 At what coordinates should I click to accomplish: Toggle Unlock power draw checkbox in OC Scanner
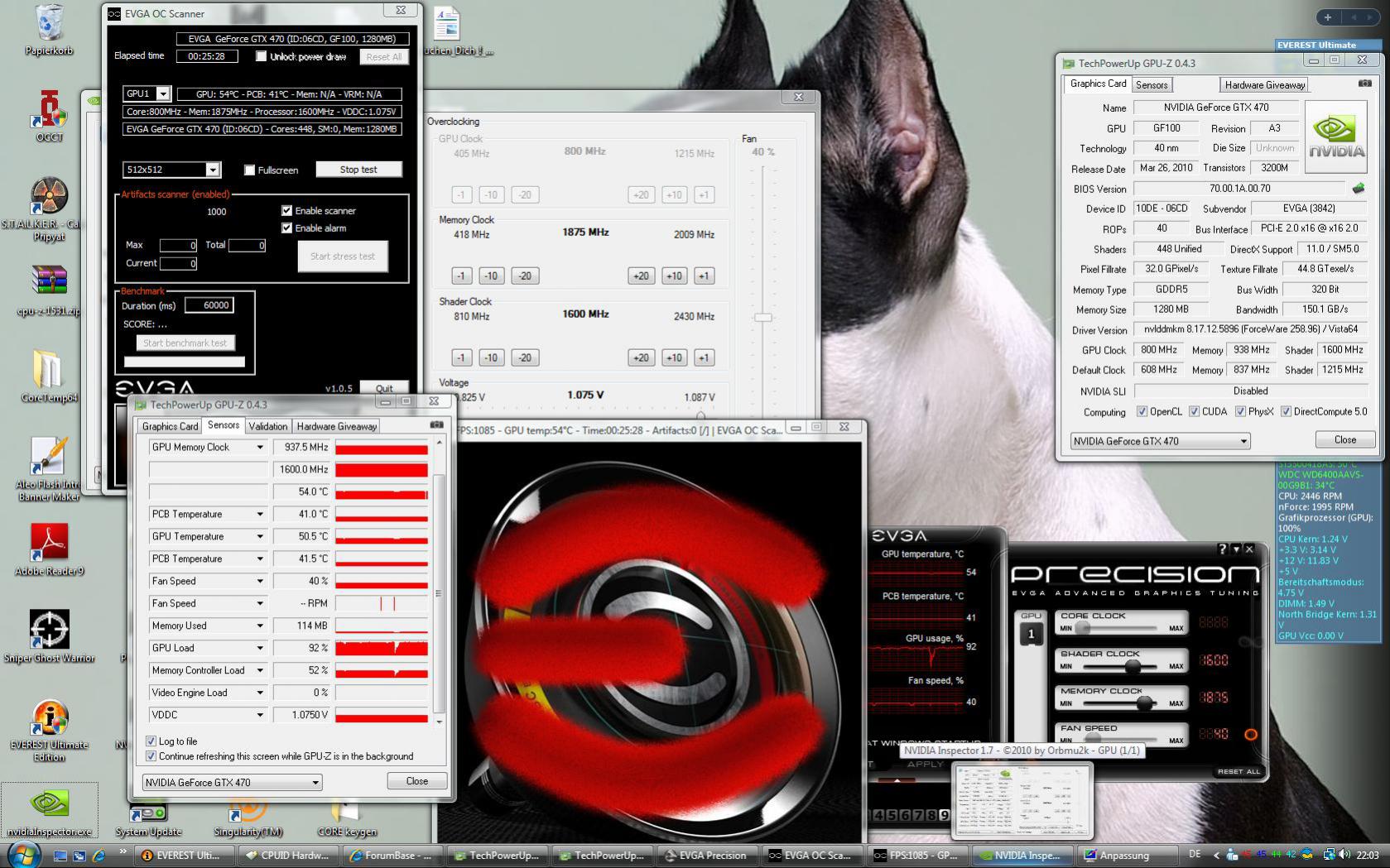[x=262, y=56]
